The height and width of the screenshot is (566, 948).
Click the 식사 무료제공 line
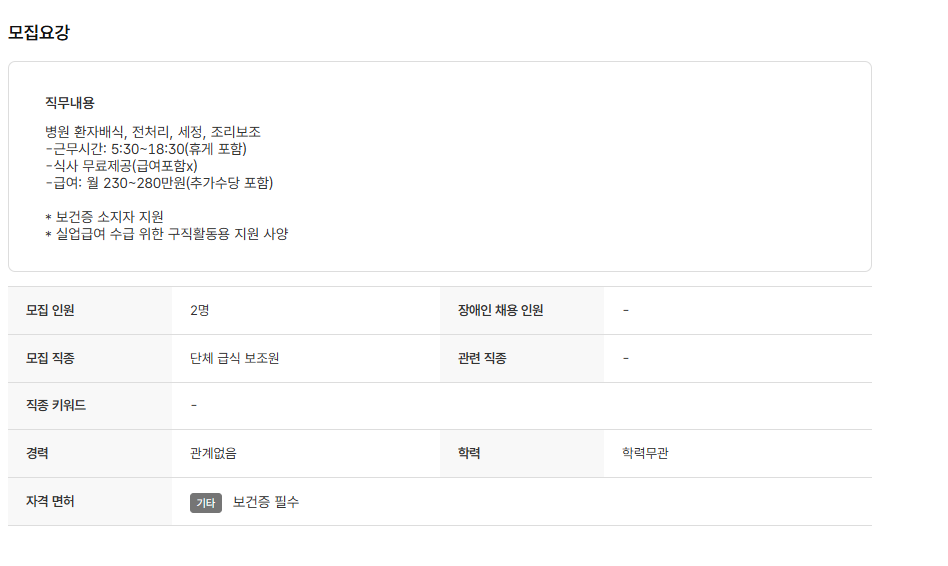coord(121,166)
